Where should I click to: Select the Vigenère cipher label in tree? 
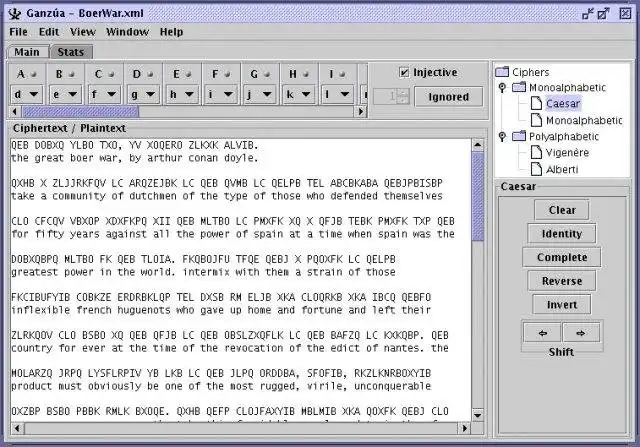[568, 153]
